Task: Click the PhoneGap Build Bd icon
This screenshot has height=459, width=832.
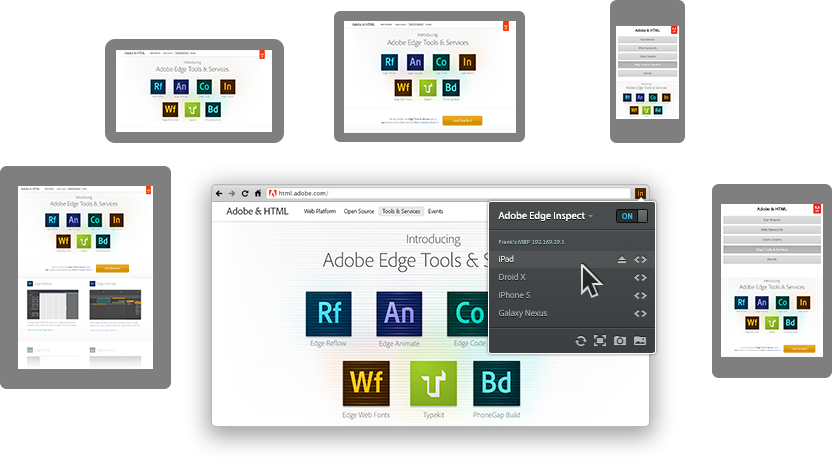Action: click(497, 383)
